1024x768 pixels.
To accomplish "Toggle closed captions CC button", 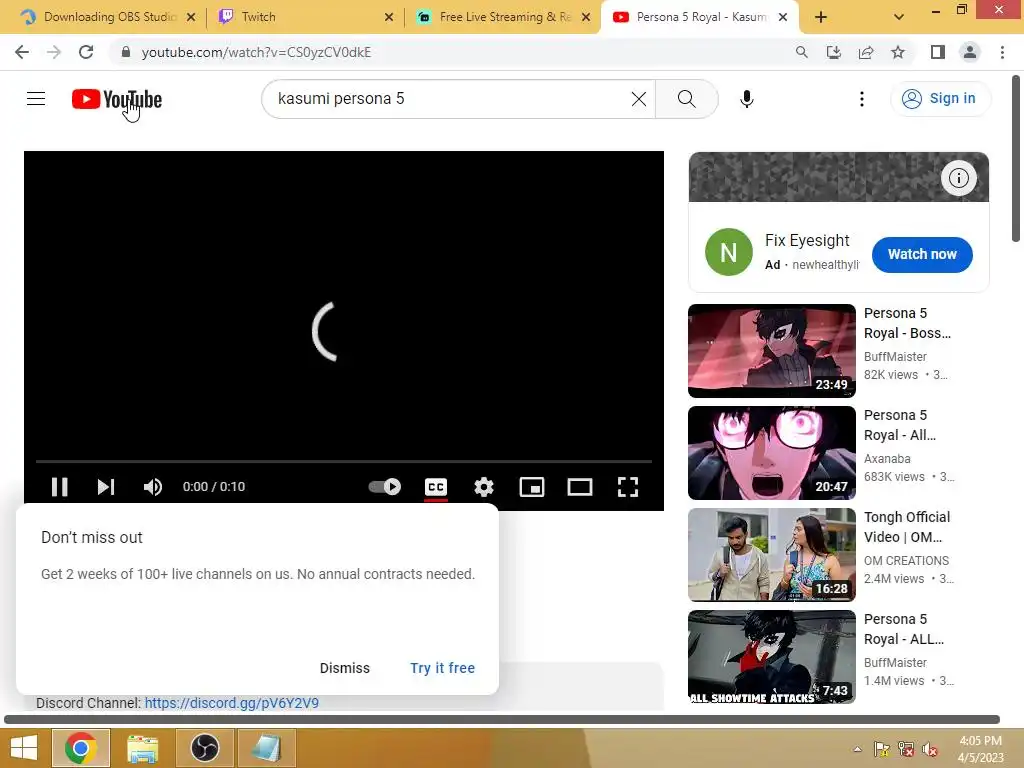I will pyautogui.click(x=436, y=487).
